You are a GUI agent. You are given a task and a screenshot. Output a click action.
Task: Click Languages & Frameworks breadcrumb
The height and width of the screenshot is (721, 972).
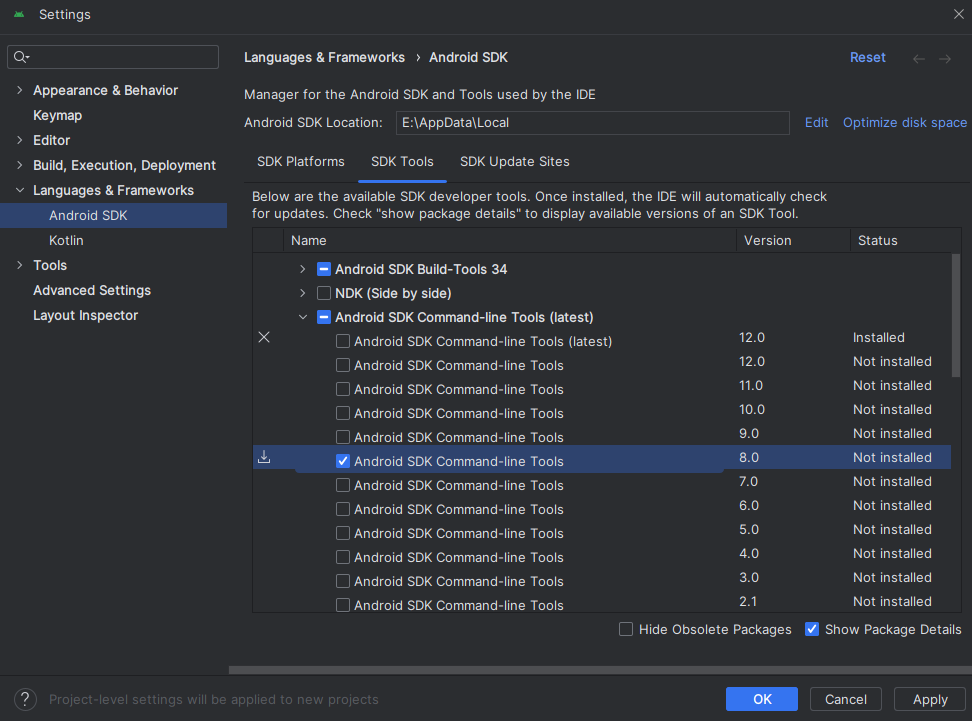[x=324, y=58]
